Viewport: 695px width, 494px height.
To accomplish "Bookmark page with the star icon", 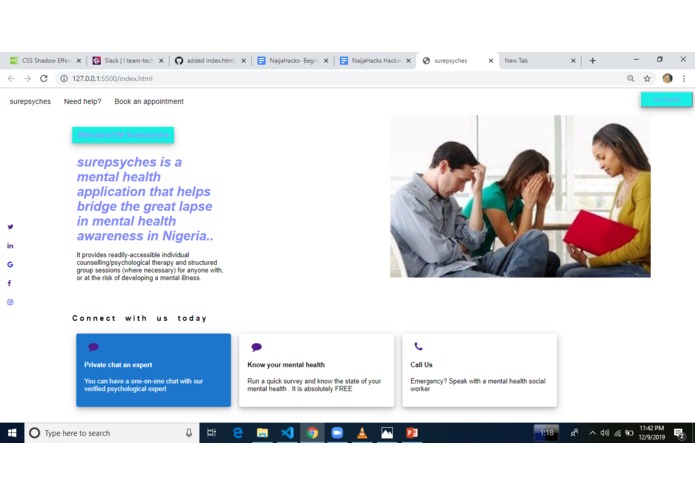I will pyautogui.click(x=647, y=78).
